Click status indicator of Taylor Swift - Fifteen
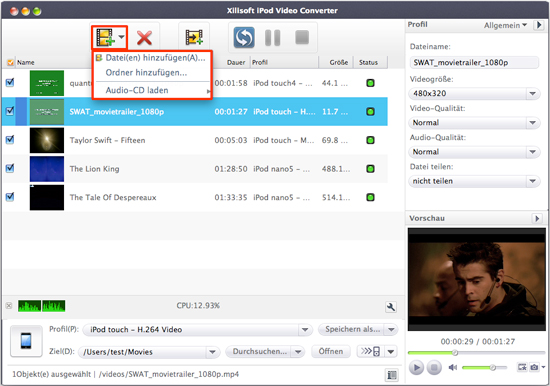The width and height of the screenshot is (550, 386). 370,140
